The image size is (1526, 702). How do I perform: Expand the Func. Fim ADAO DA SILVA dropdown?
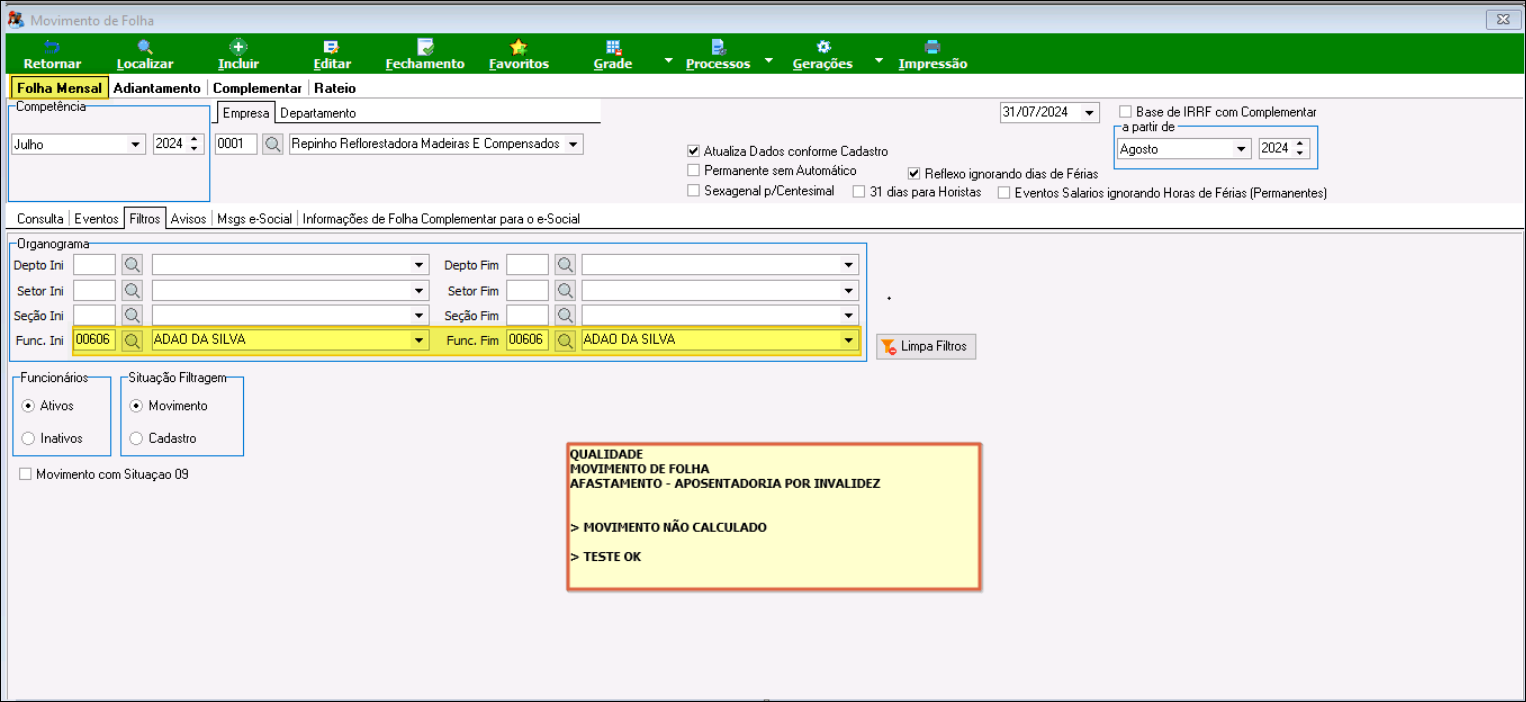point(849,340)
